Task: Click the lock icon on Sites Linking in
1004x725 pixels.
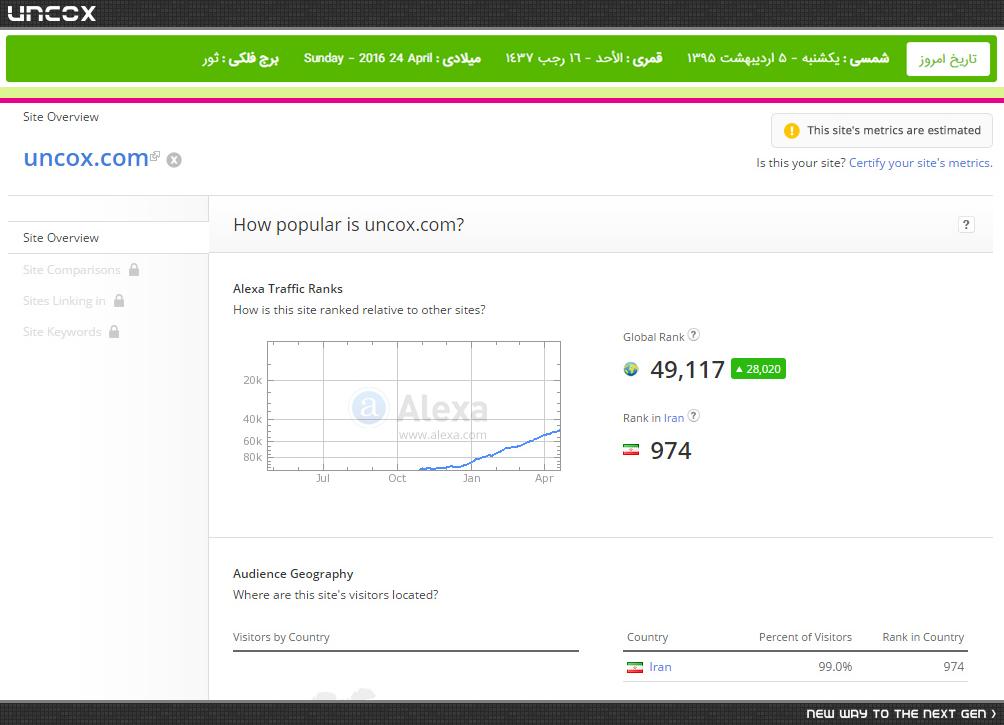Action: click(x=119, y=300)
